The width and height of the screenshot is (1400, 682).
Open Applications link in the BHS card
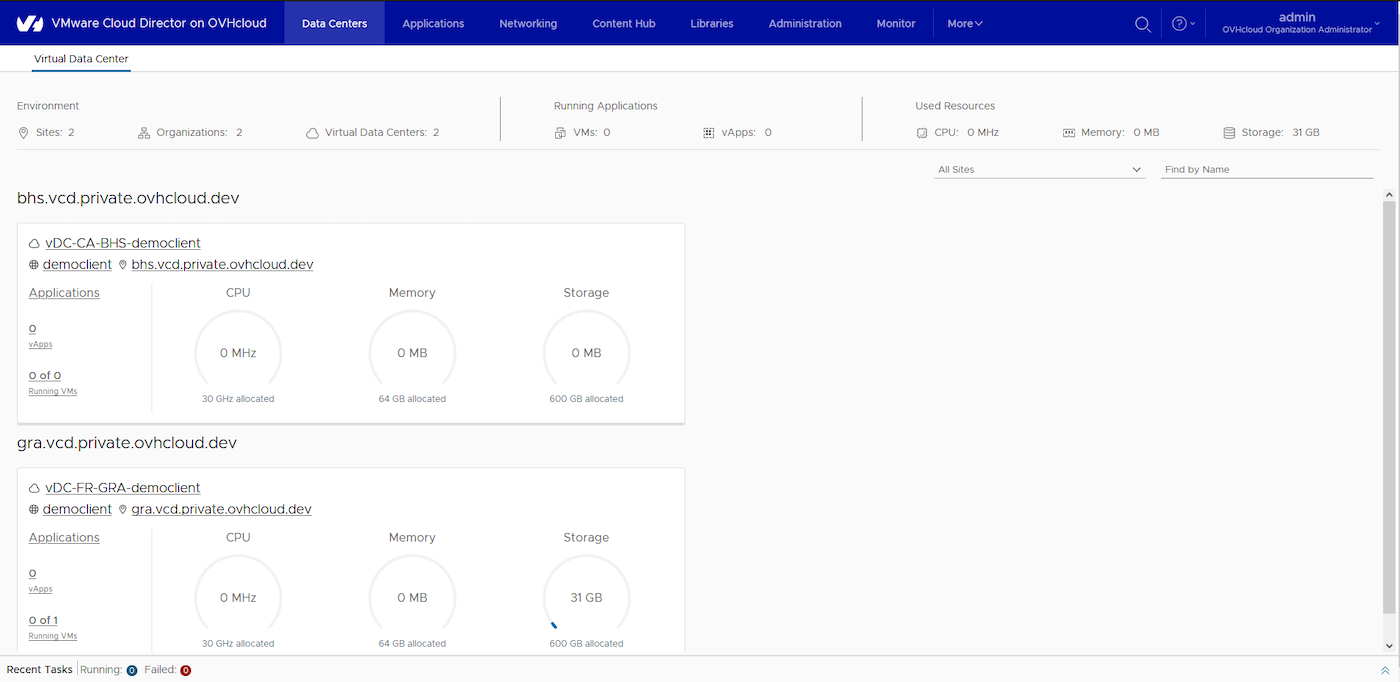coord(64,293)
